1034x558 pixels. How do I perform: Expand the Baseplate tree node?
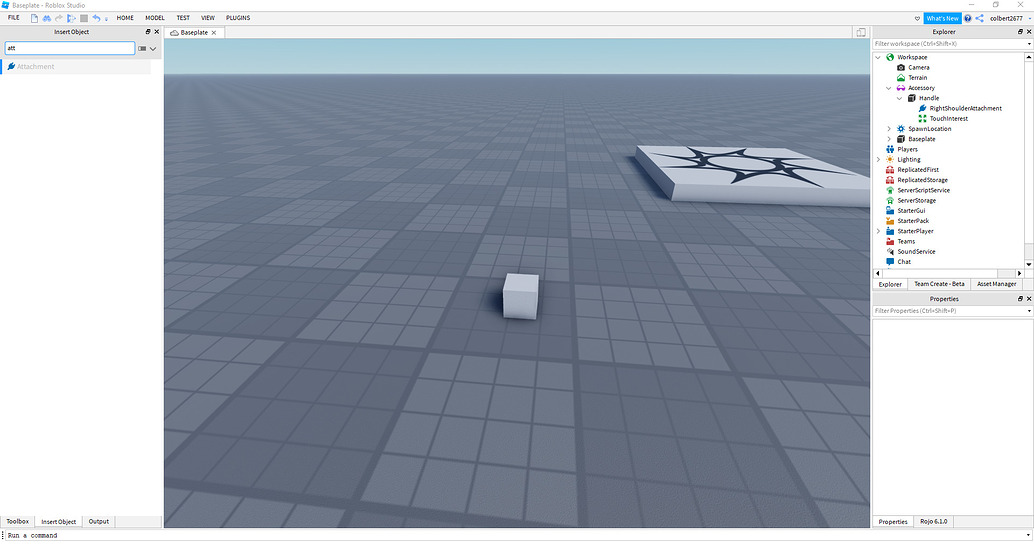(888, 139)
